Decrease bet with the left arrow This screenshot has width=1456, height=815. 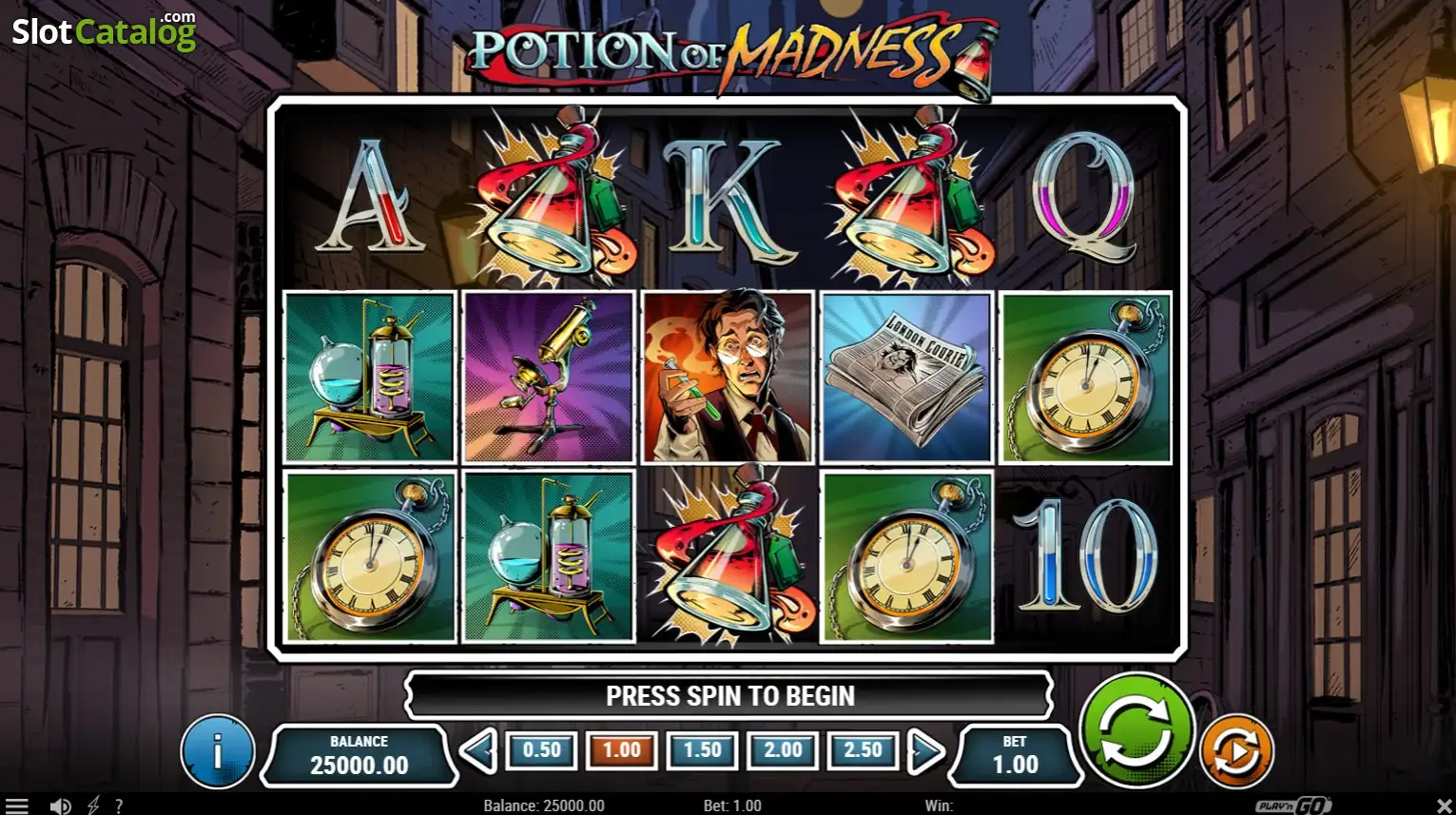tap(477, 751)
